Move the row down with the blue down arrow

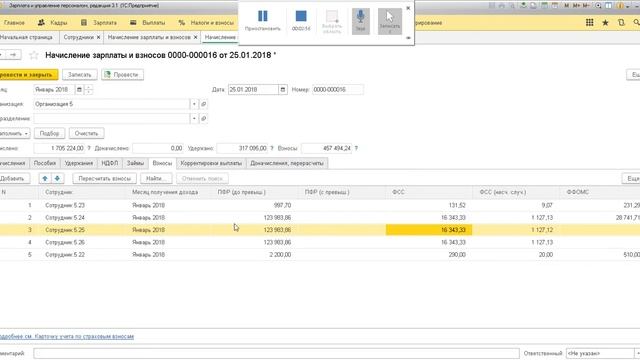coord(57,178)
